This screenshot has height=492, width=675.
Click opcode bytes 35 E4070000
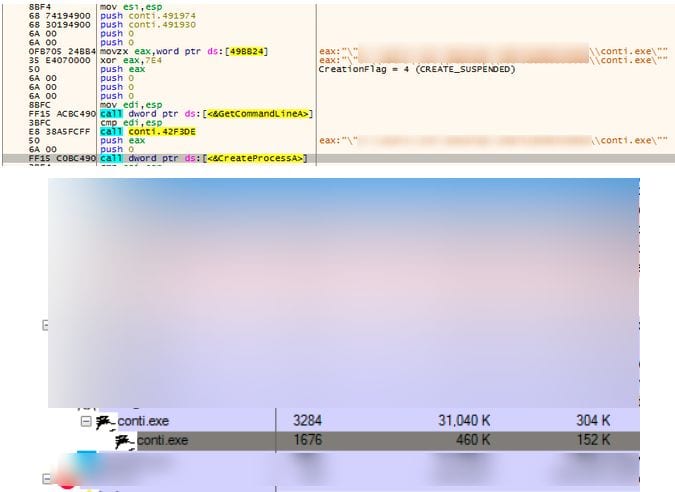tap(59, 60)
